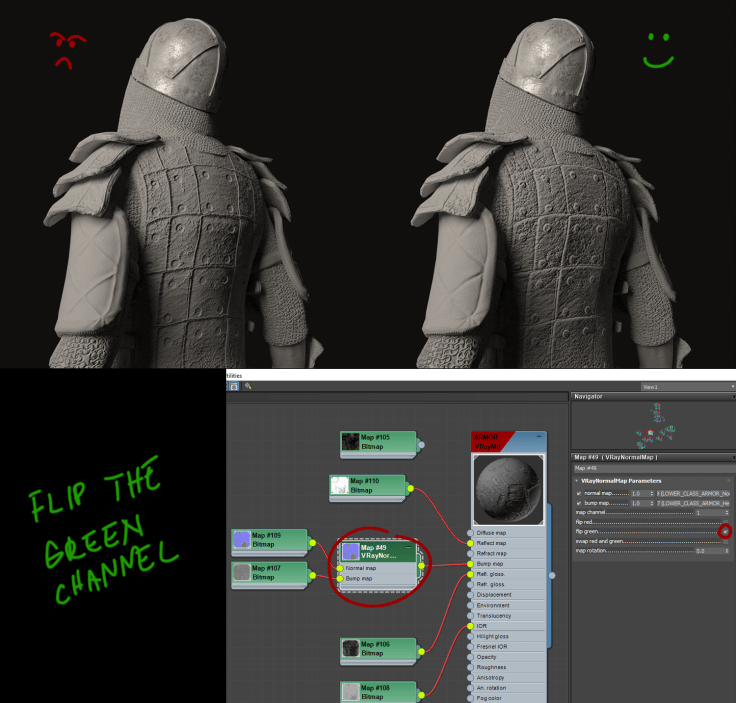Enable swap red and green checkbox

click(725, 541)
